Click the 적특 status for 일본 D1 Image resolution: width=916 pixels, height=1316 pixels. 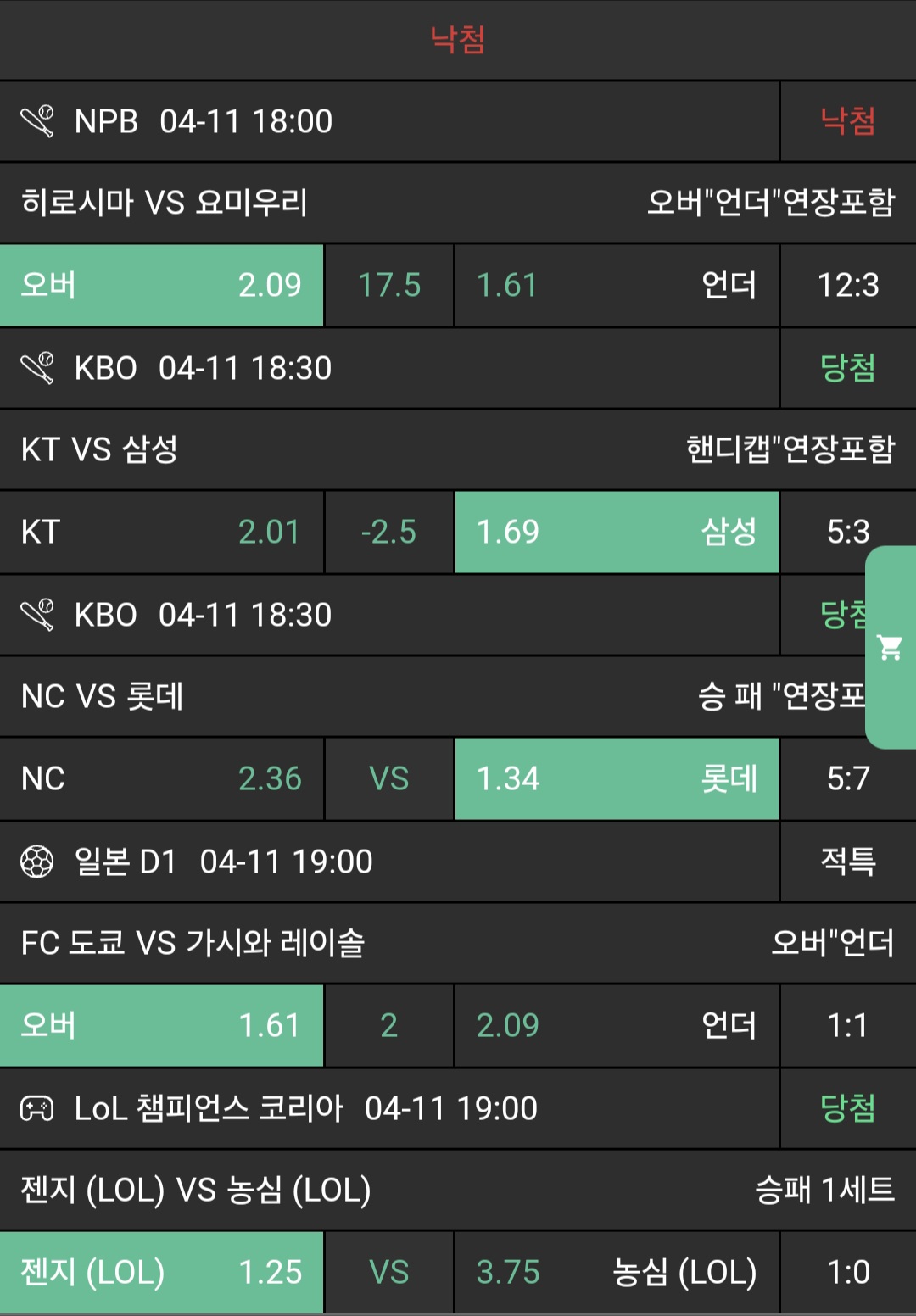[847, 862]
